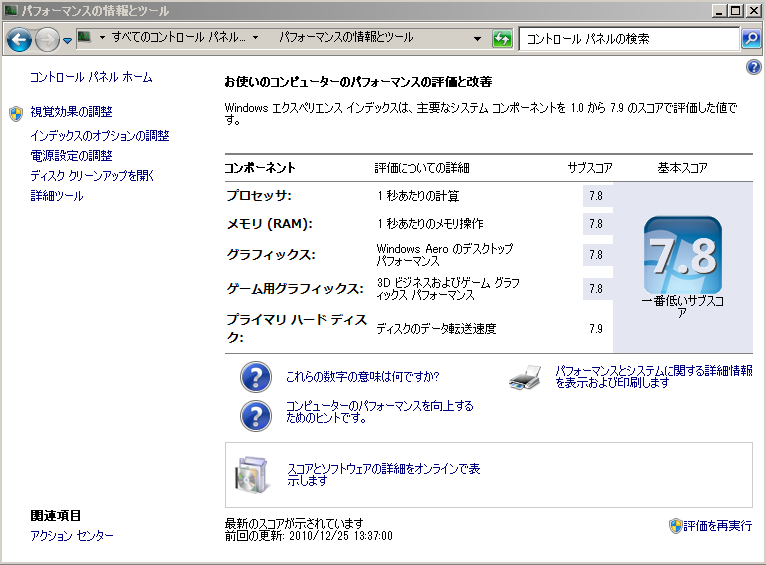Click the software box icon

[x=252, y=475]
